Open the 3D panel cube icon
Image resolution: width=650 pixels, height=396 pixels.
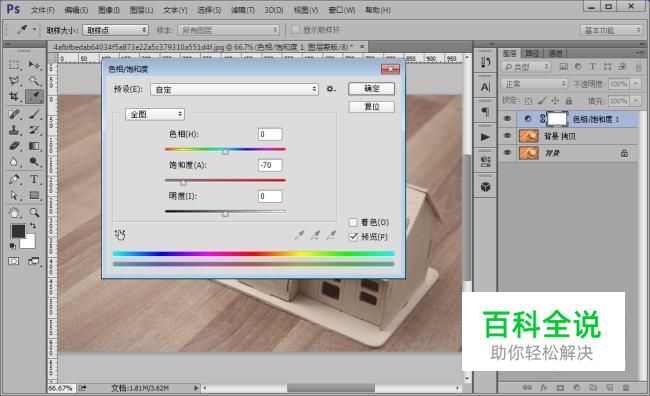pyautogui.click(x=485, y=187)
